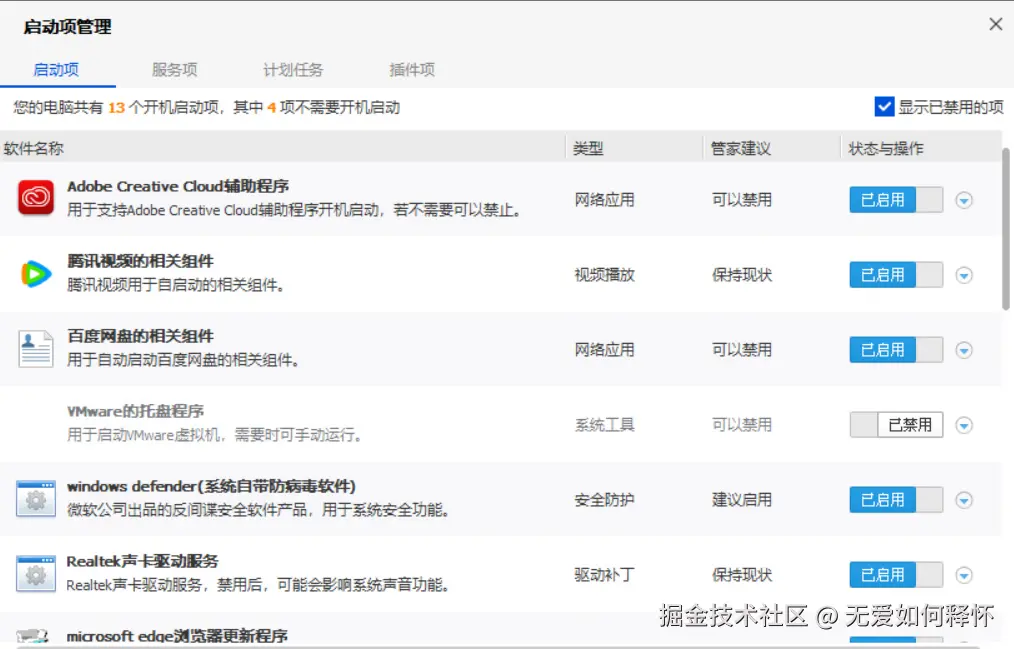Click the 百度网盘 document icon
This screenshot has width=1014, height=649.
tap(36, 349)
